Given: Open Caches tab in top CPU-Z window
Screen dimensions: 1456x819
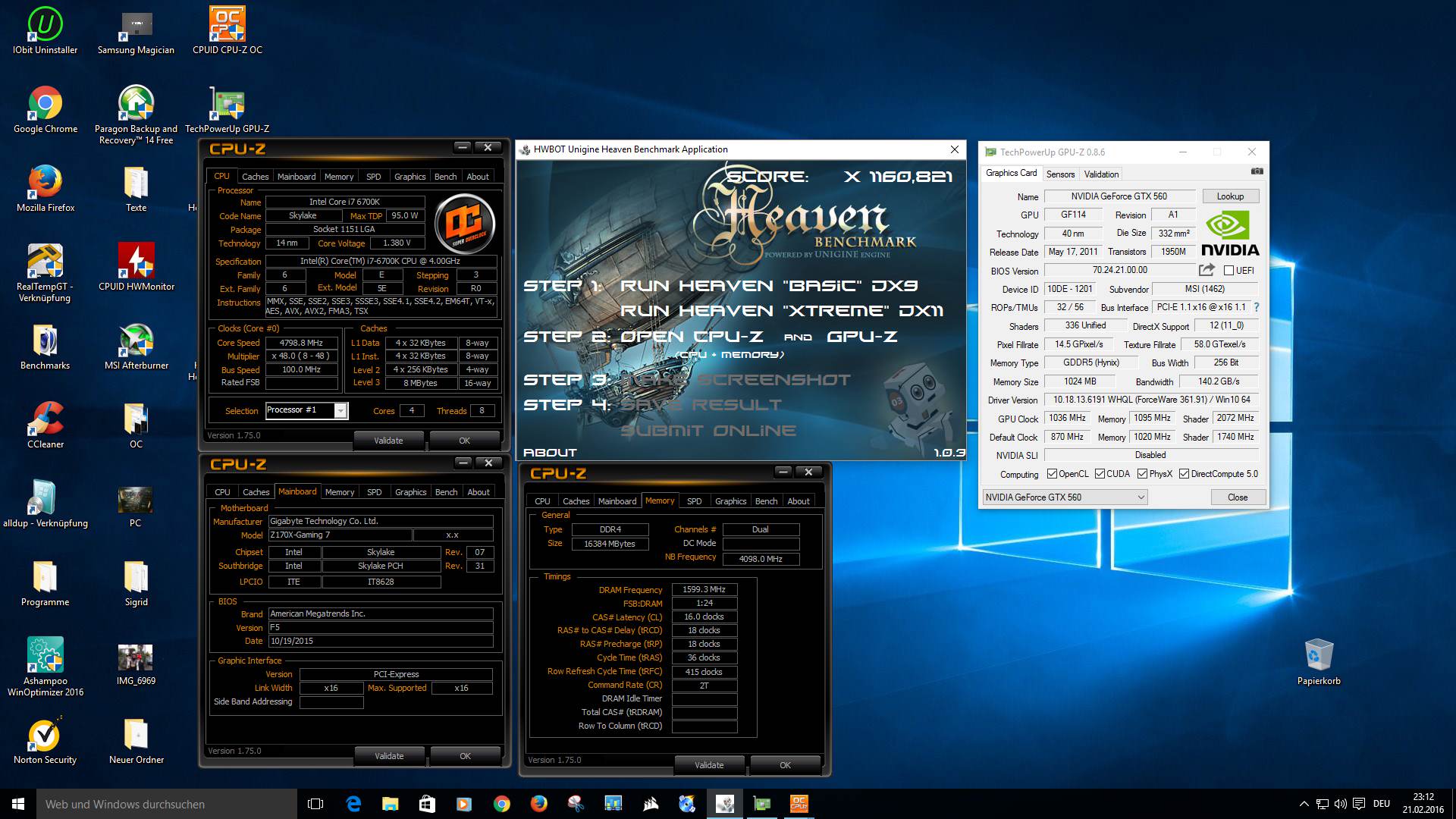Looking at the screenshot, I should click(256, 176).
